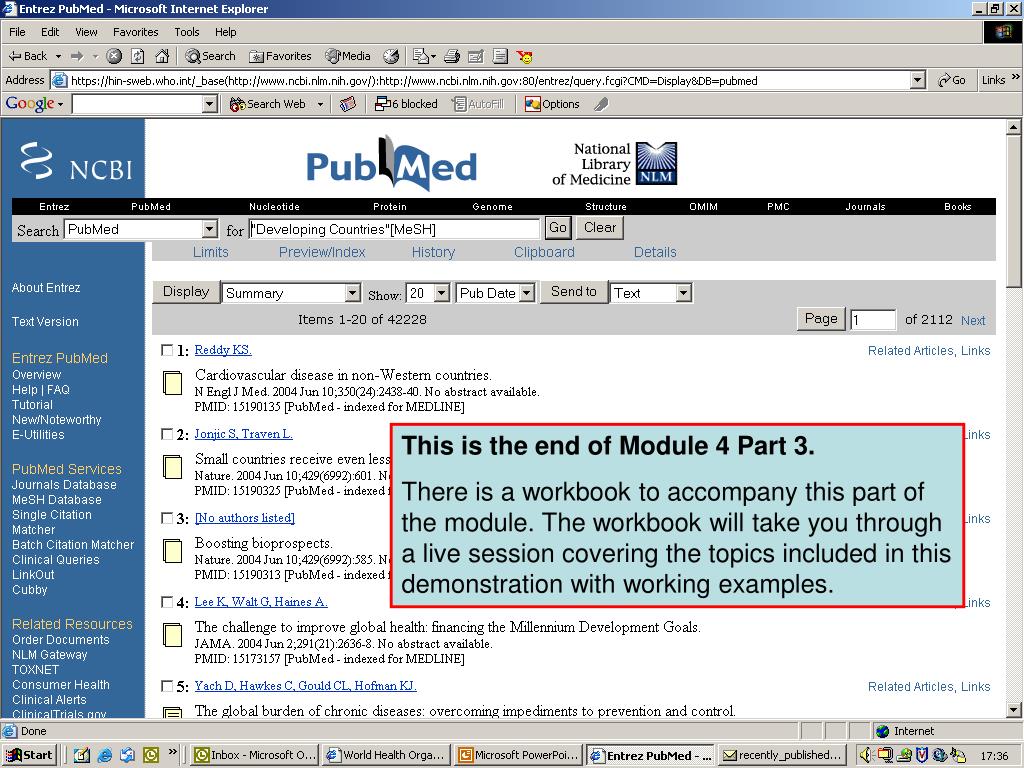Check the checkbox for result 1 Reddy KS
1024x768 pixels.
167,350
